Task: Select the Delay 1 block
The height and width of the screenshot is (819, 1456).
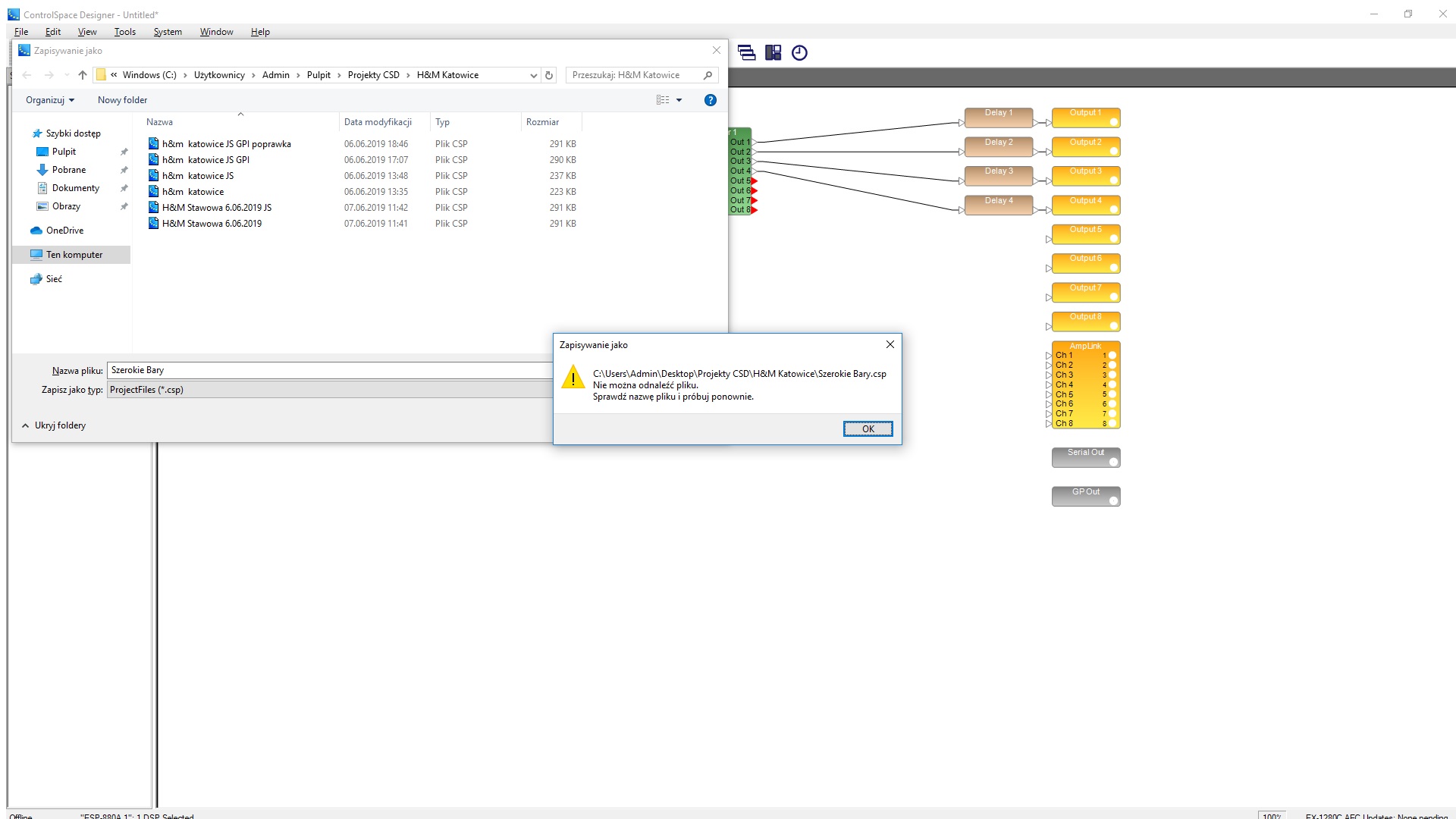Action: [x=999, y=118]
